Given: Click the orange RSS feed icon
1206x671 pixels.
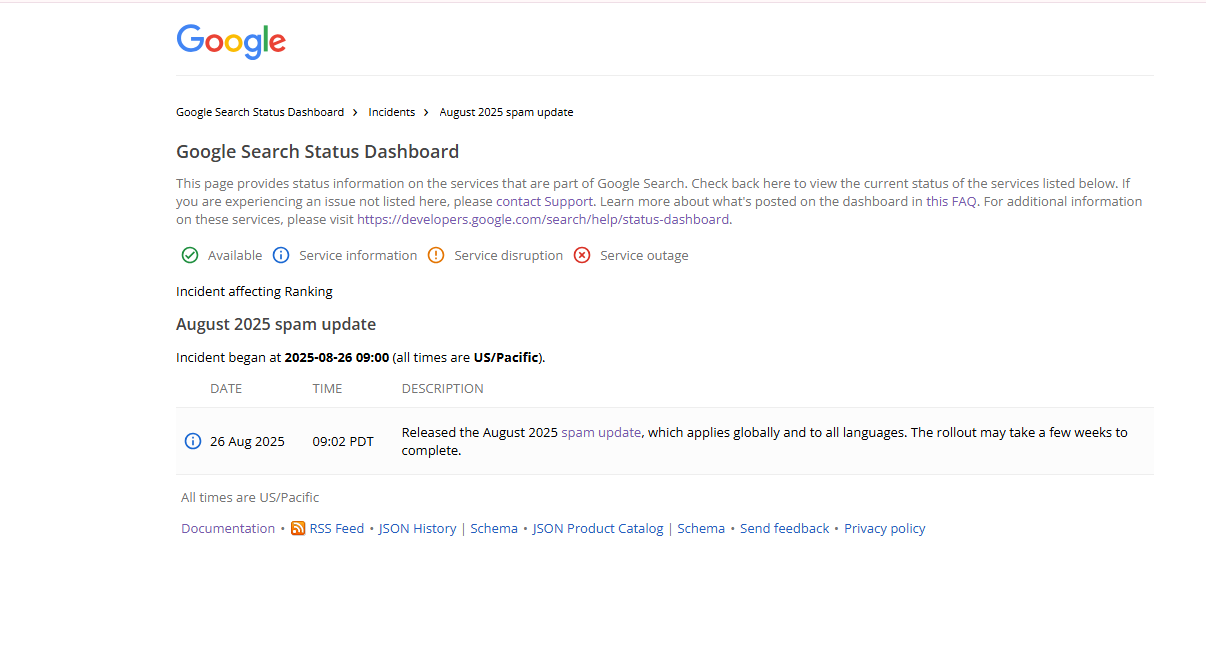Looking at the screenshot, I should [298, 528].
